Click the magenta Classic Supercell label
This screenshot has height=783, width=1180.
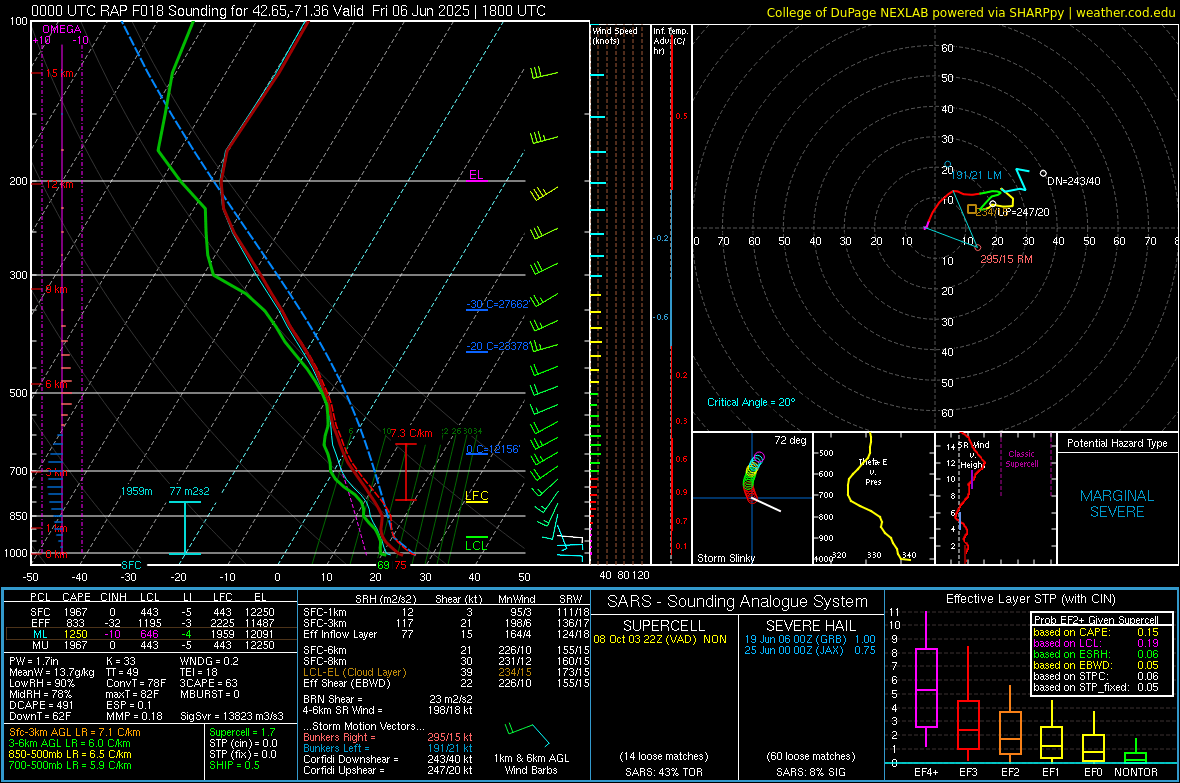(x=1021, y=459)
